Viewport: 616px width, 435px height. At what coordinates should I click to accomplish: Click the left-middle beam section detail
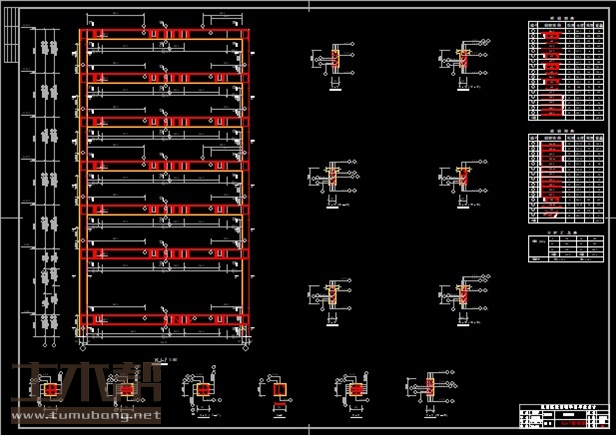click(333, 179)
